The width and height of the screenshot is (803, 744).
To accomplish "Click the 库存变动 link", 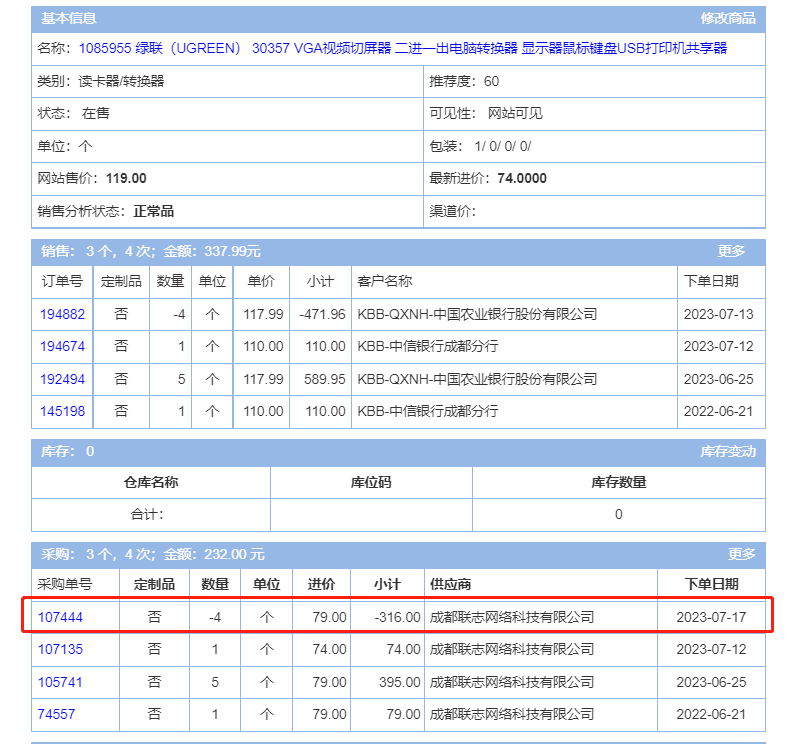I will pyautogui.click(x=728, y=451).
